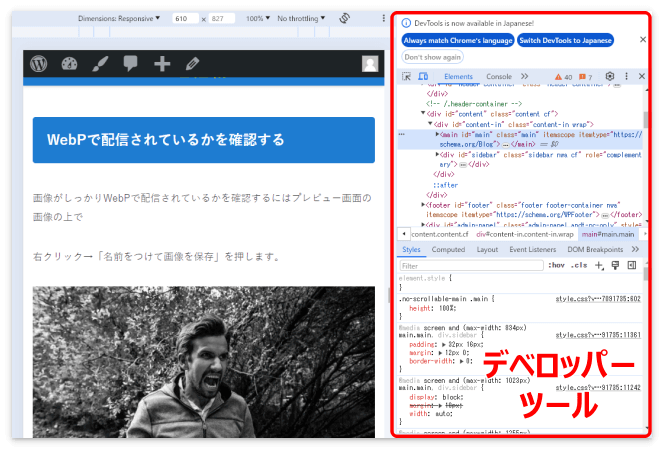664x451 pixels.
Task: Click the height: 100% declaration
Action: [432, 308]
